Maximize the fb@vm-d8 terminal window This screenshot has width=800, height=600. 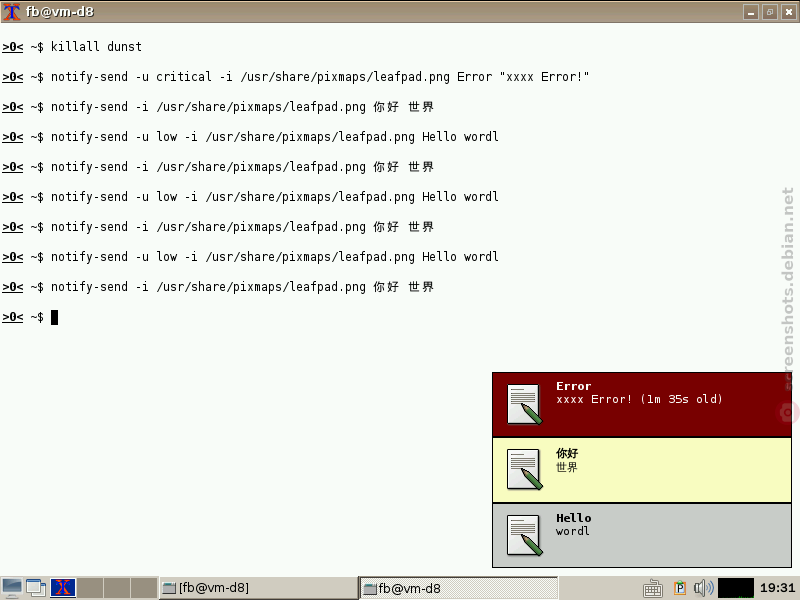[x=770, y=12]
